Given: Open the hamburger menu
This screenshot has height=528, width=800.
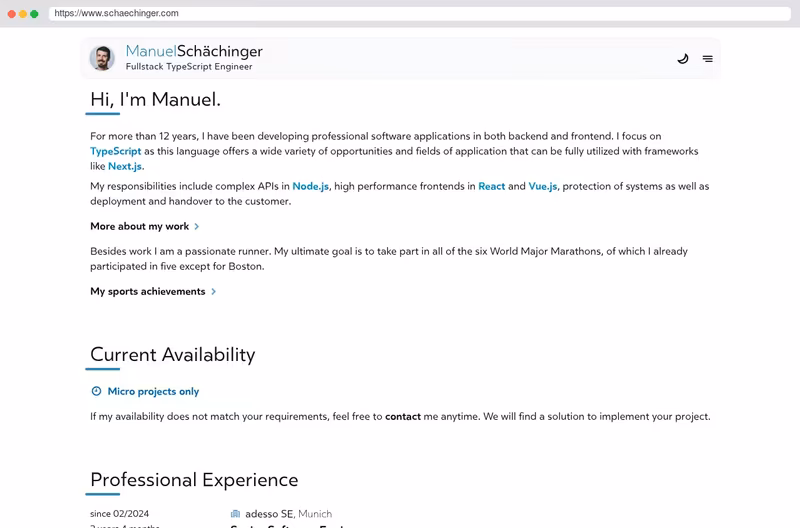Looking at the screenshot, I should point(708,59).
